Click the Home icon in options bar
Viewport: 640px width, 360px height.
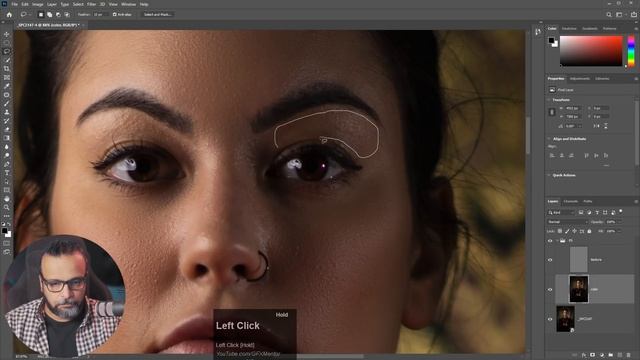pos(9,14)
